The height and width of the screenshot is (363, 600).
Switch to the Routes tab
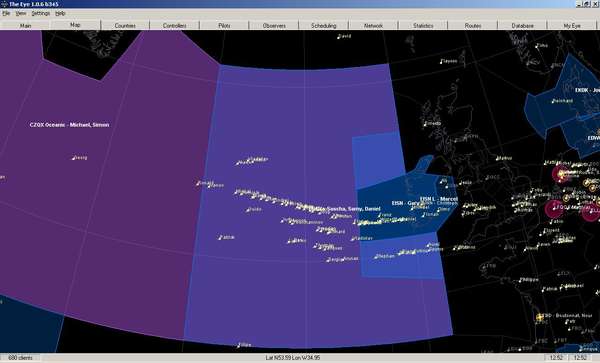473,26
